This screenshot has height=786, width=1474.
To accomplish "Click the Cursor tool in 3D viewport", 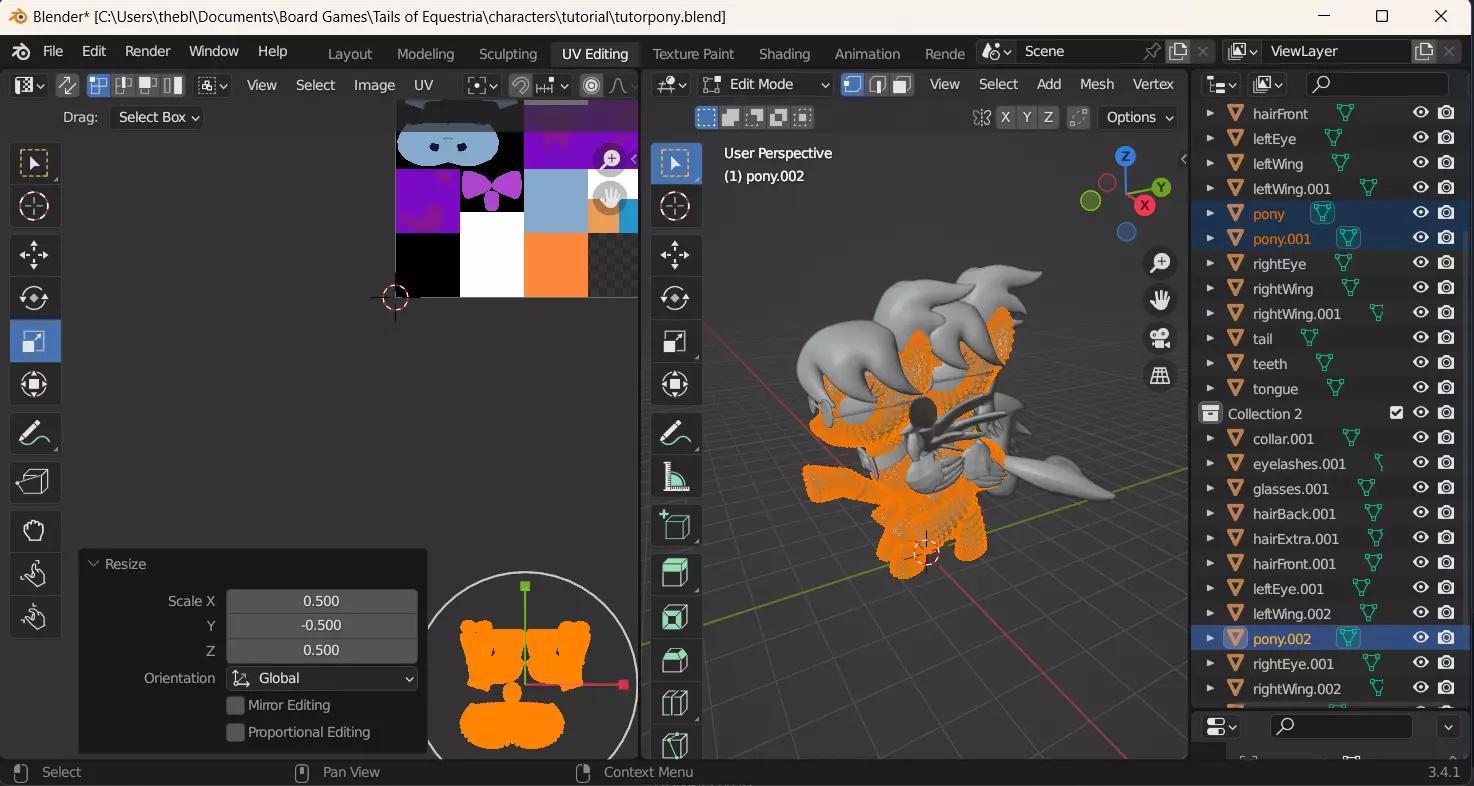I will tap(675, 207).
